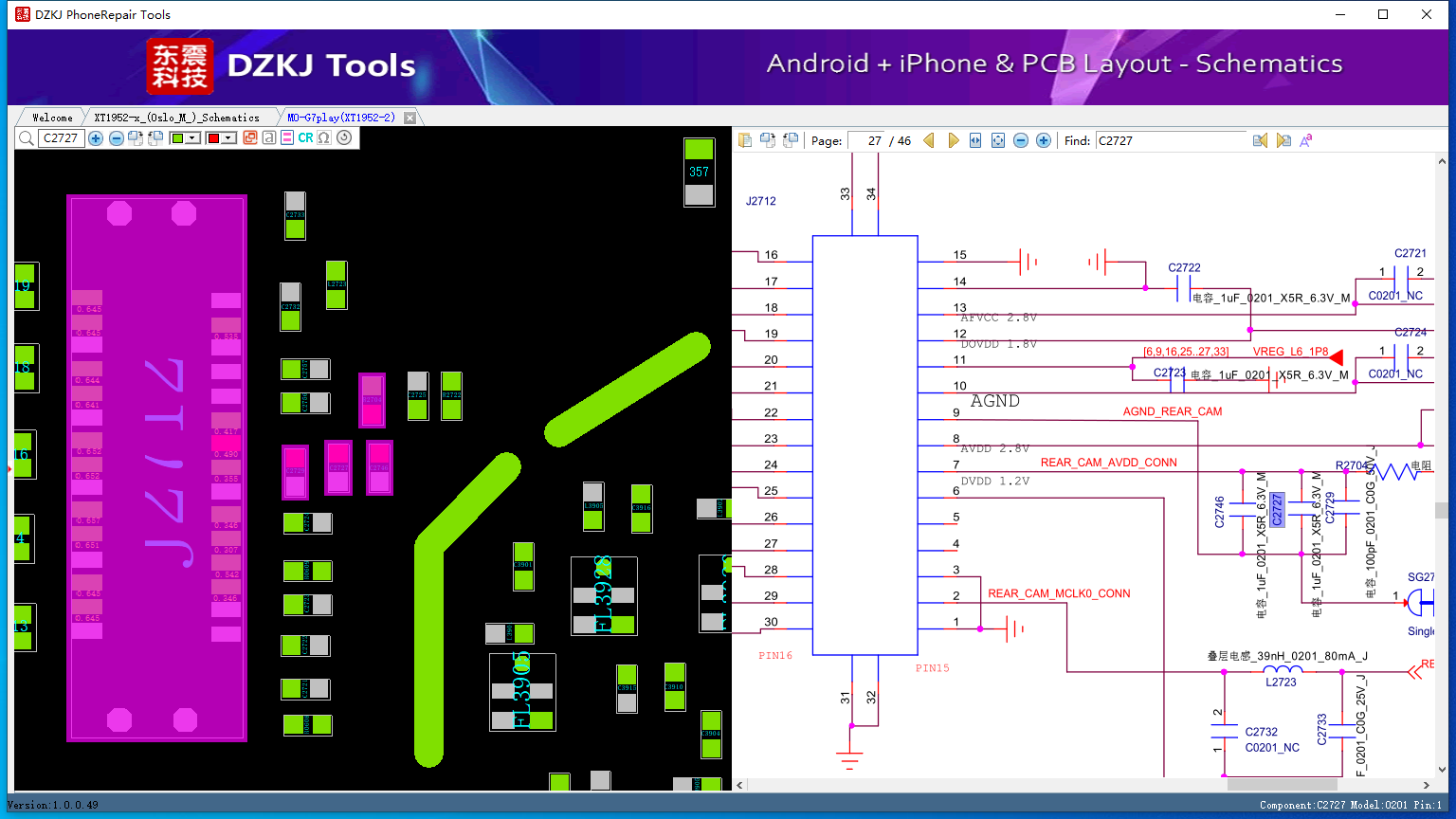Fit schematic page to width
Viewport: 1456px width, 819px height.
[x=975, y=140]
